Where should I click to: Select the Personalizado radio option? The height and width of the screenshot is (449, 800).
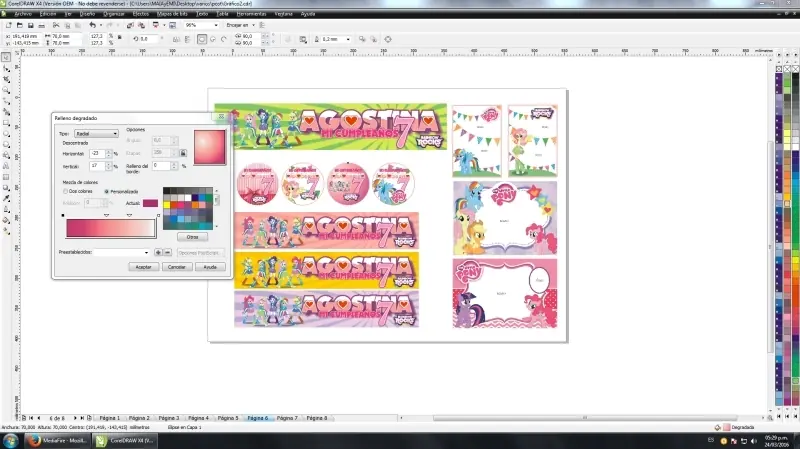click(106, 191)
